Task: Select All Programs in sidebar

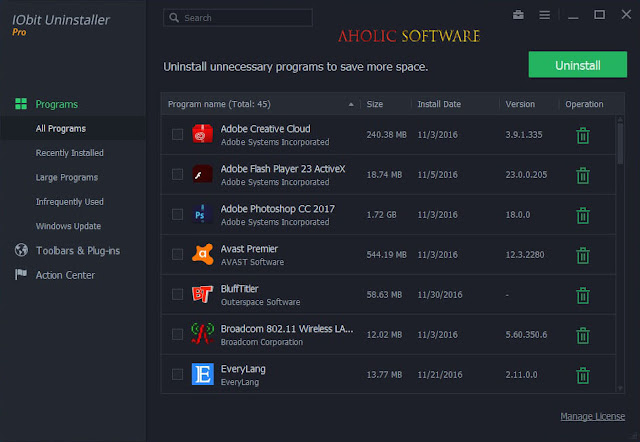Action: click(x=61, y=129)
